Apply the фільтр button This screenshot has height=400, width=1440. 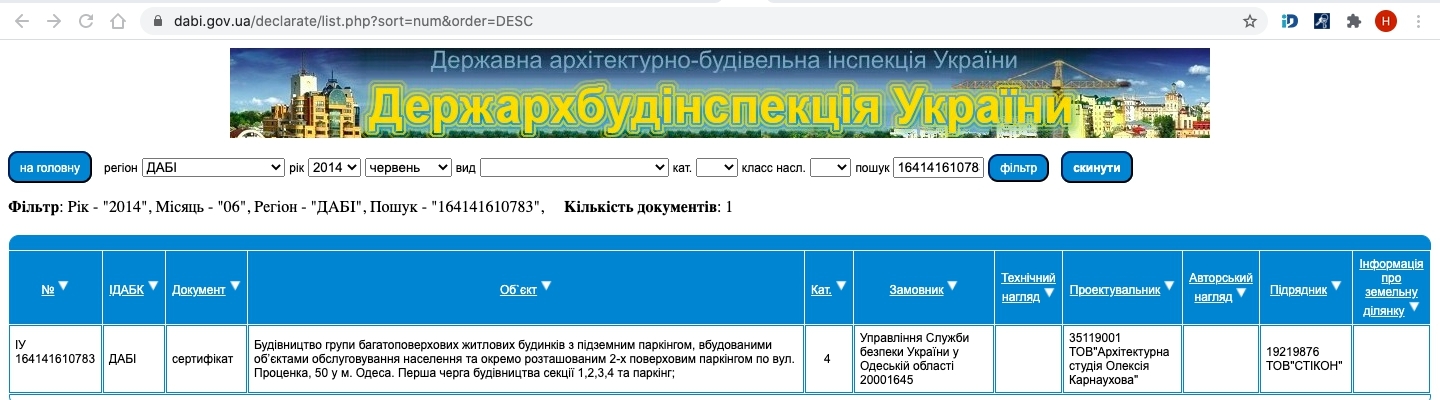tap(1018, 168)
